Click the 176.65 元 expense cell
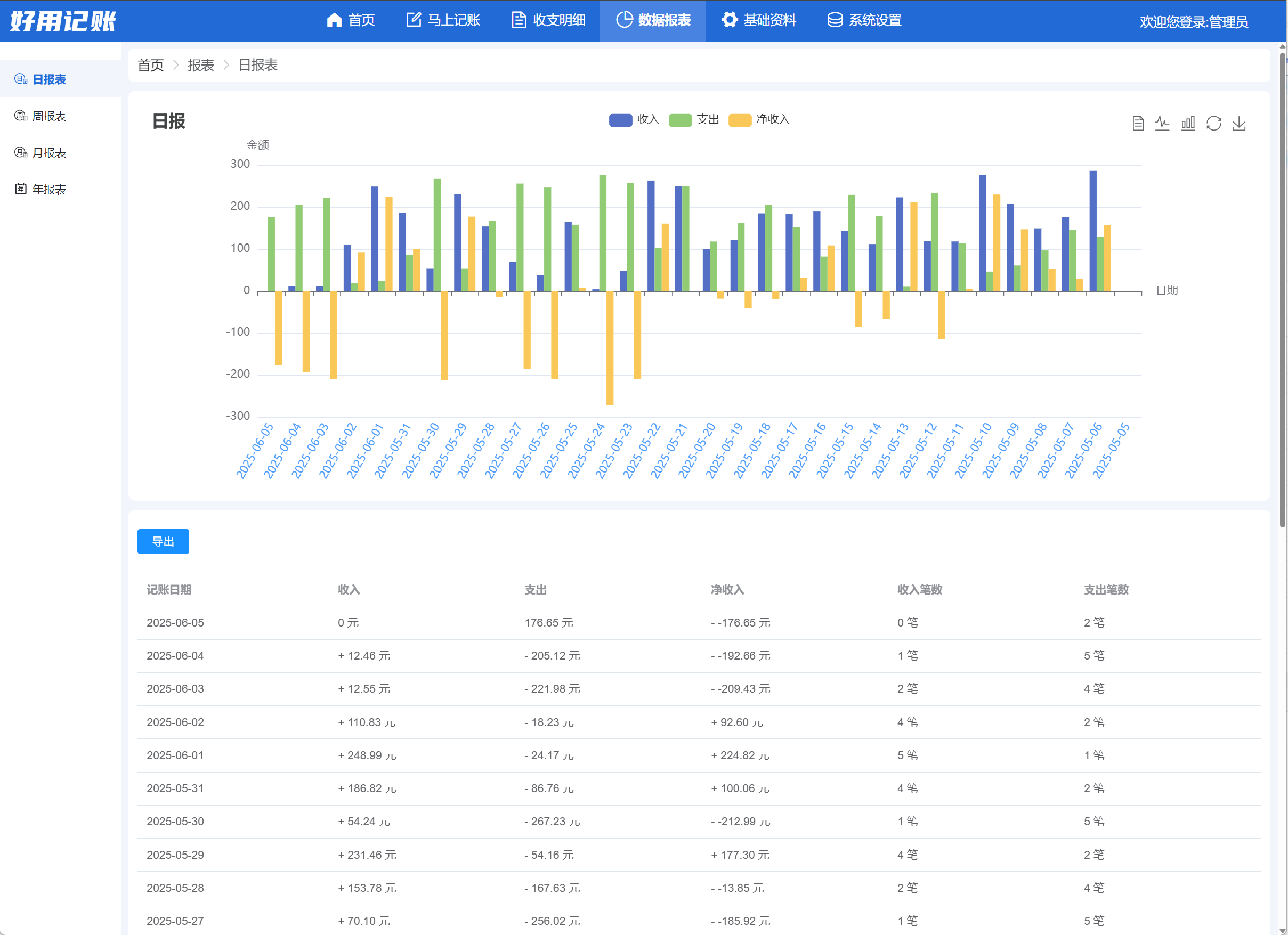This screenshot has width=1288, height=935. pos(548,623)
